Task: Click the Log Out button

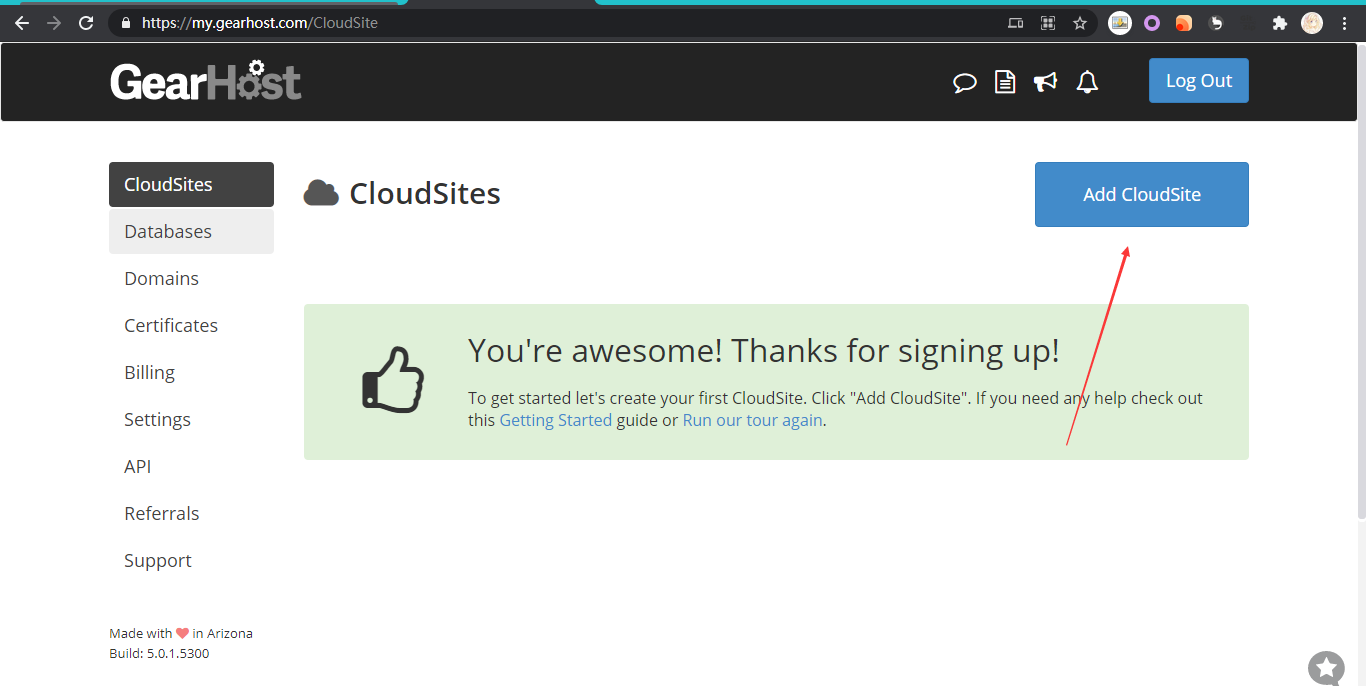Action: (1199, 81)
